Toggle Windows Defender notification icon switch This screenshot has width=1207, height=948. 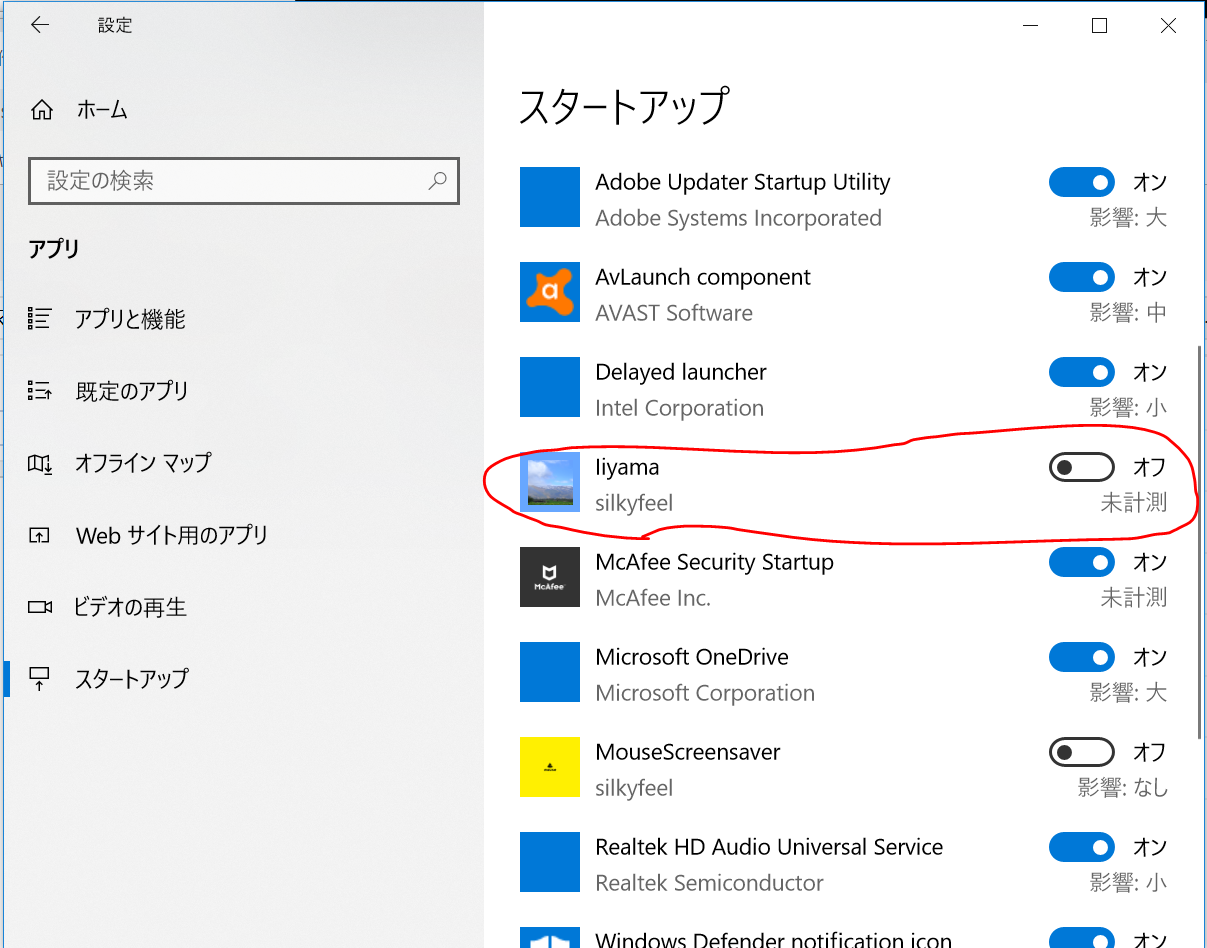point(1081,938)
